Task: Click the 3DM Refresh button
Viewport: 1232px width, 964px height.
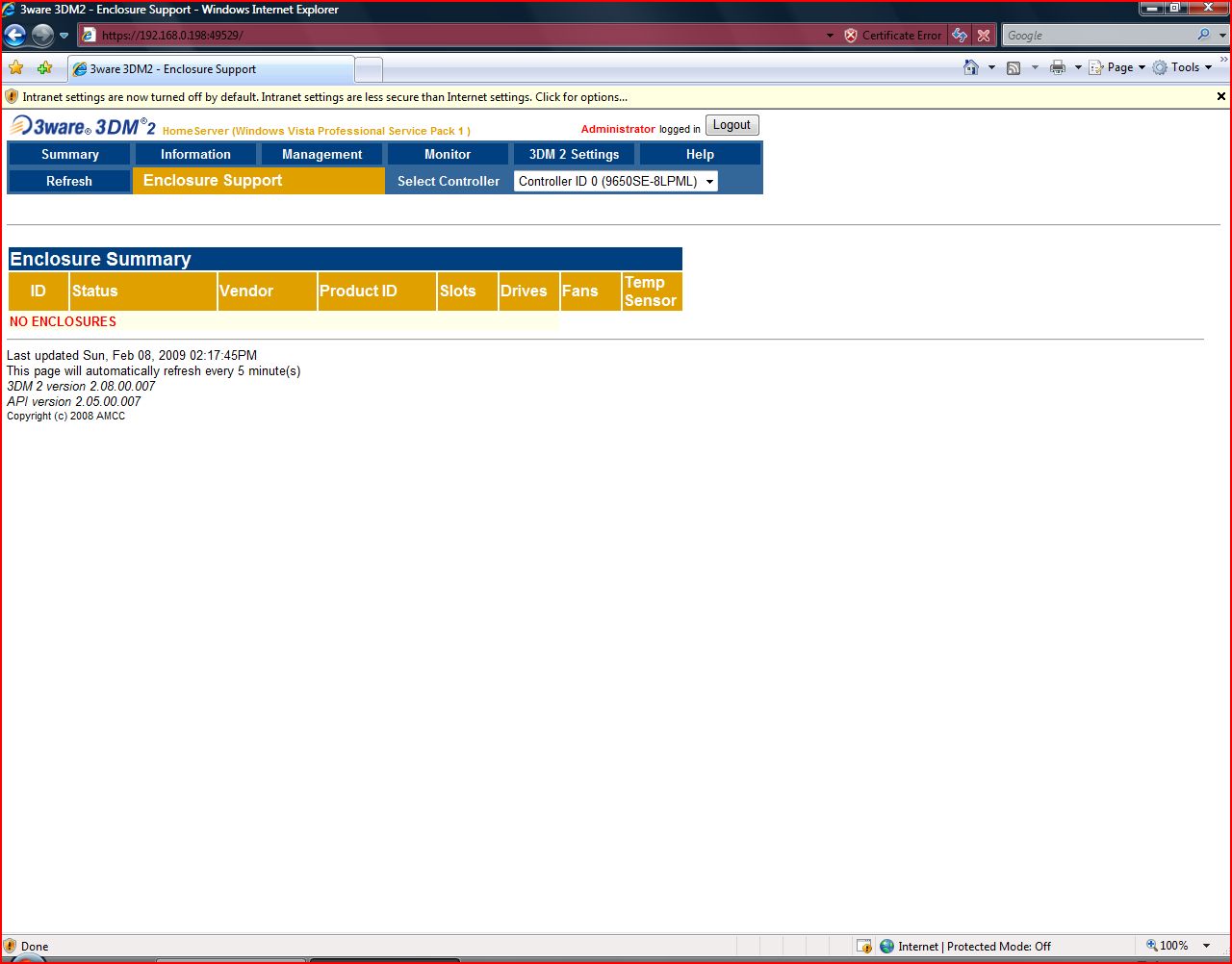Action: [69, 181]
